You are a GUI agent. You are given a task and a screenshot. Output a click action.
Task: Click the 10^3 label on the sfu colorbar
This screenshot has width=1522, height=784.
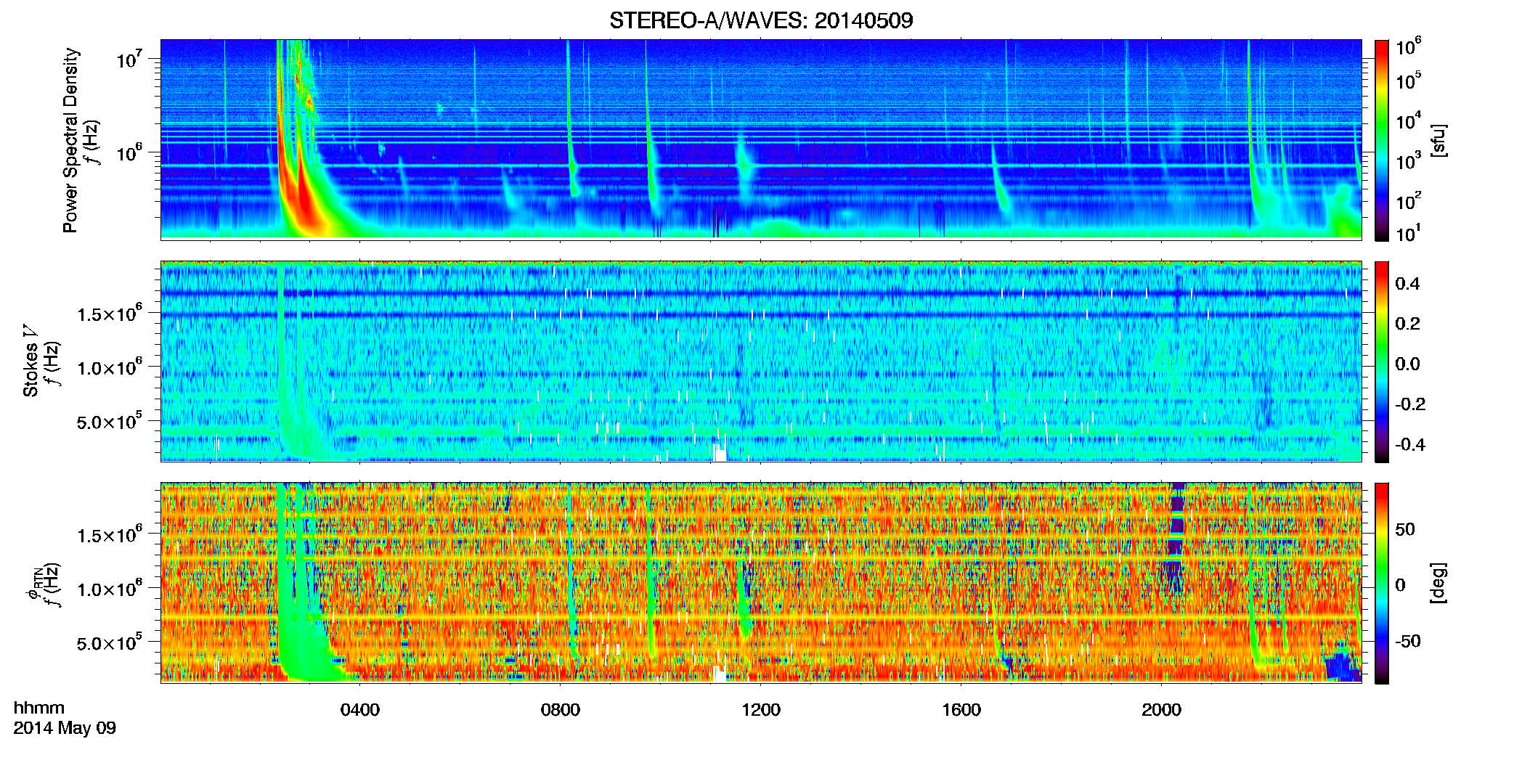pos(1408,160)
